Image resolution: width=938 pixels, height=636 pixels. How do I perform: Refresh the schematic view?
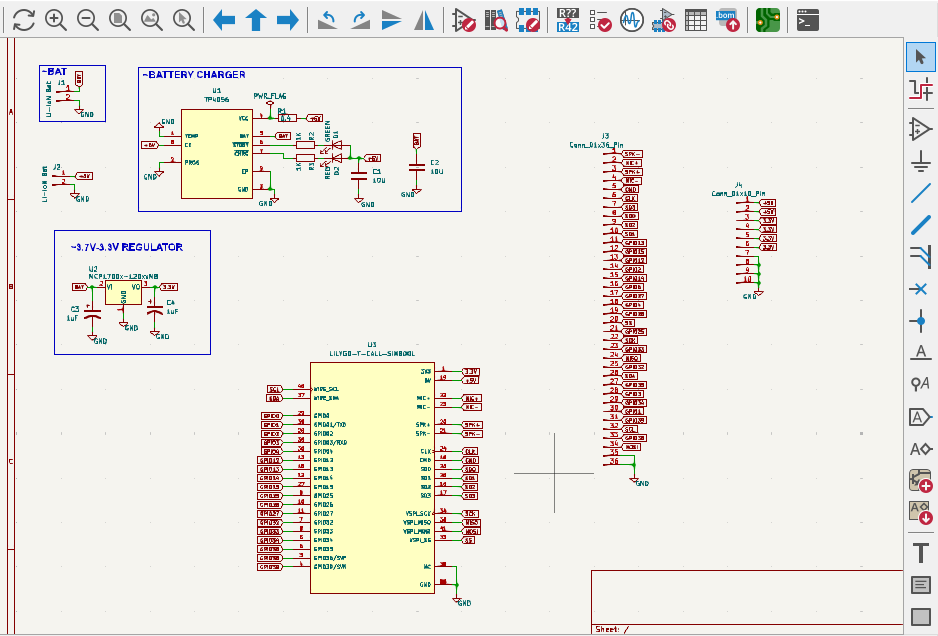point(24,19)
